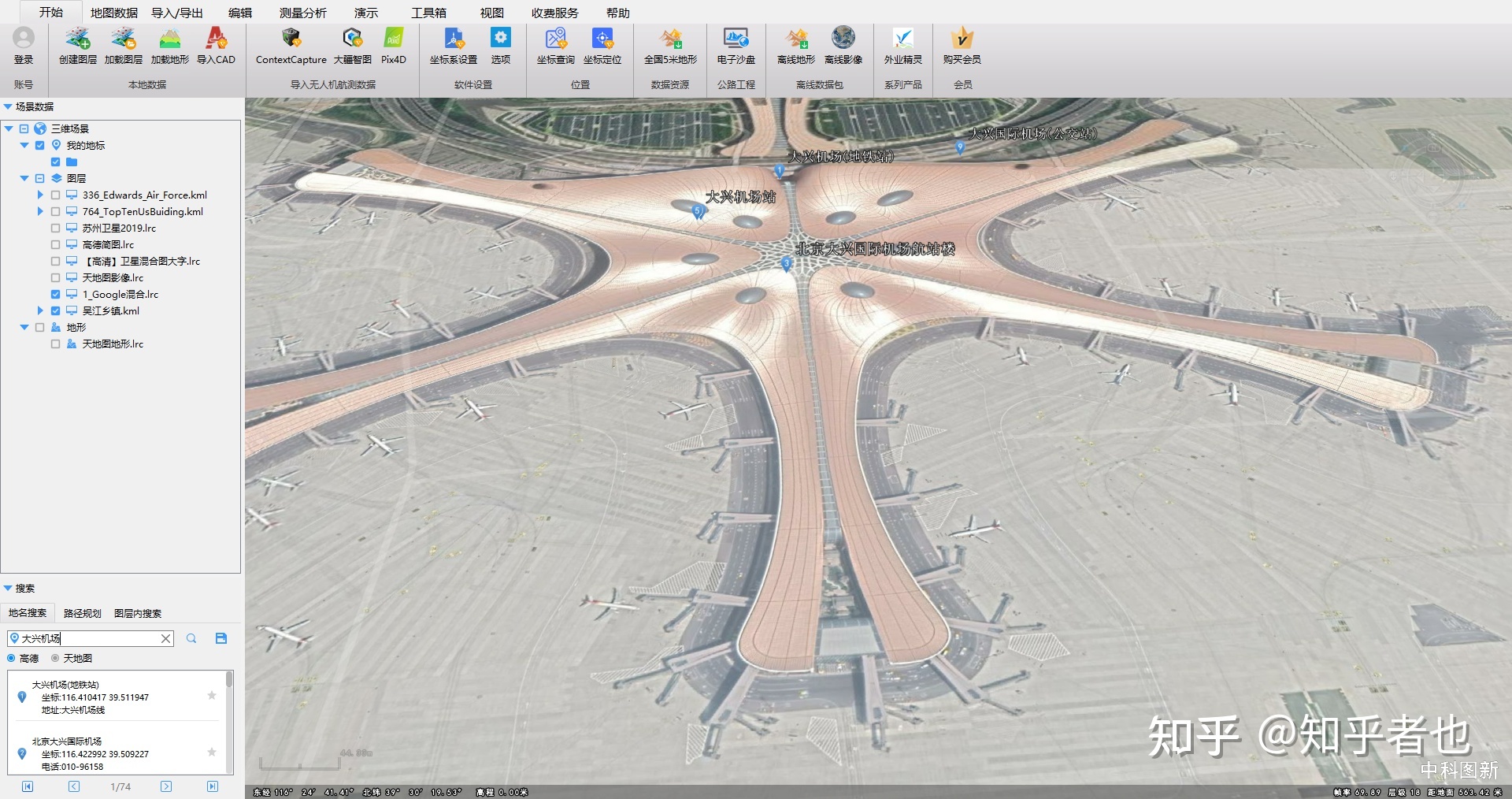1512x799 pixels.
Task: Click the search magnifier icon
Action: (x=191, y=638)
